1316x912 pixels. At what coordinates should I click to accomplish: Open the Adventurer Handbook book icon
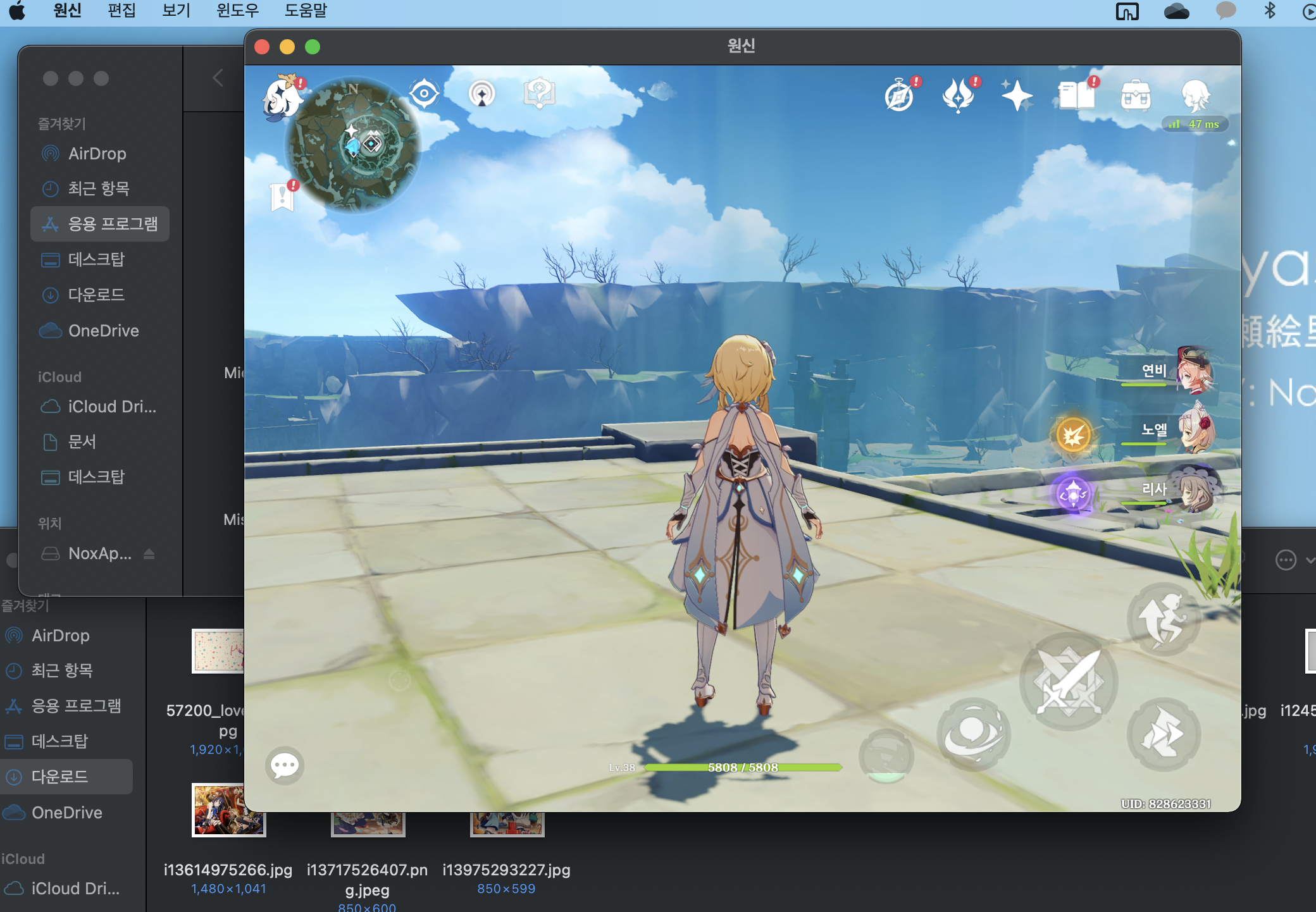[x=1076, y=96]
